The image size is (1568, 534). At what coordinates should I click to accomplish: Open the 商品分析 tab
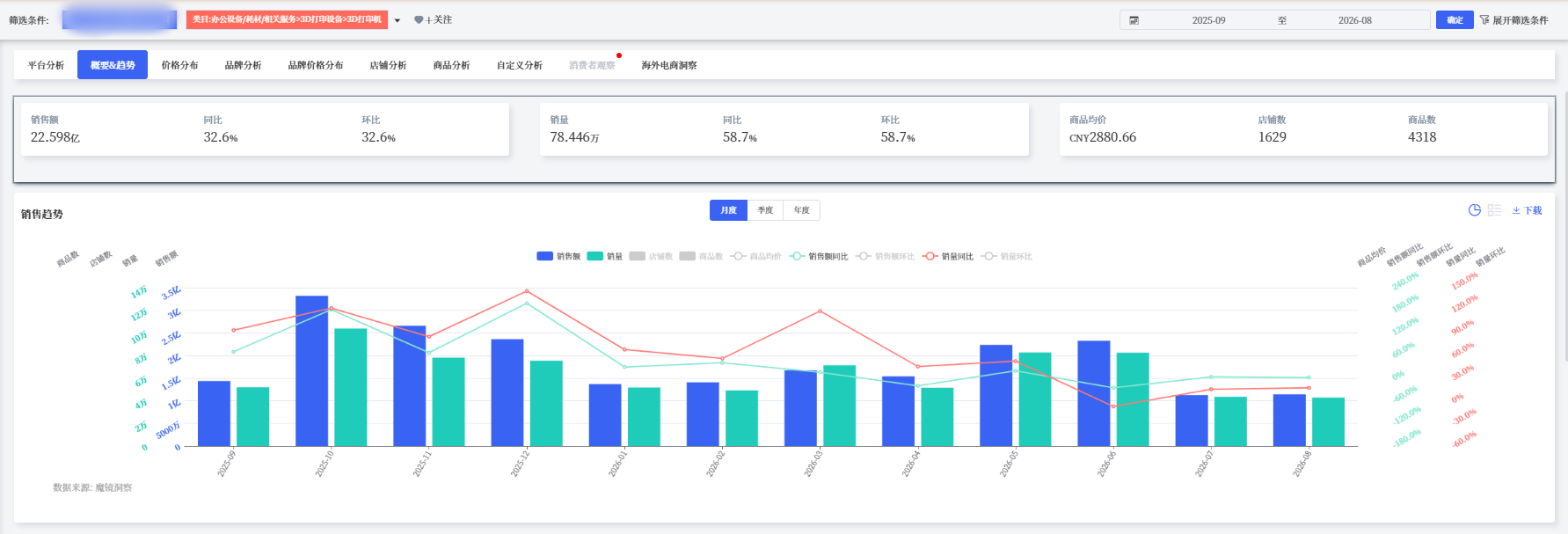click(x=451, y=65)
